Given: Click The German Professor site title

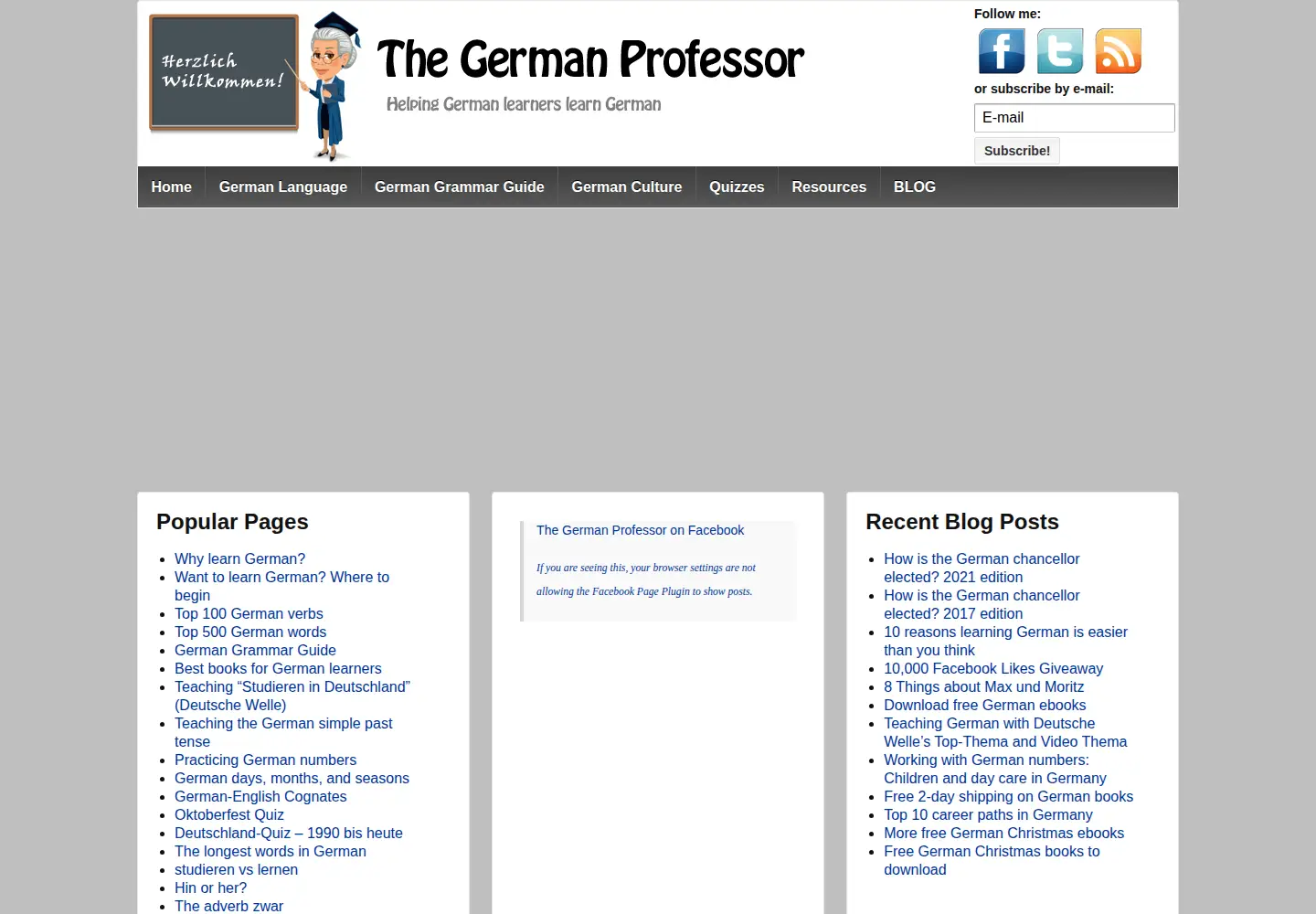Looking at the screenshot, I should tap(590, 59).
